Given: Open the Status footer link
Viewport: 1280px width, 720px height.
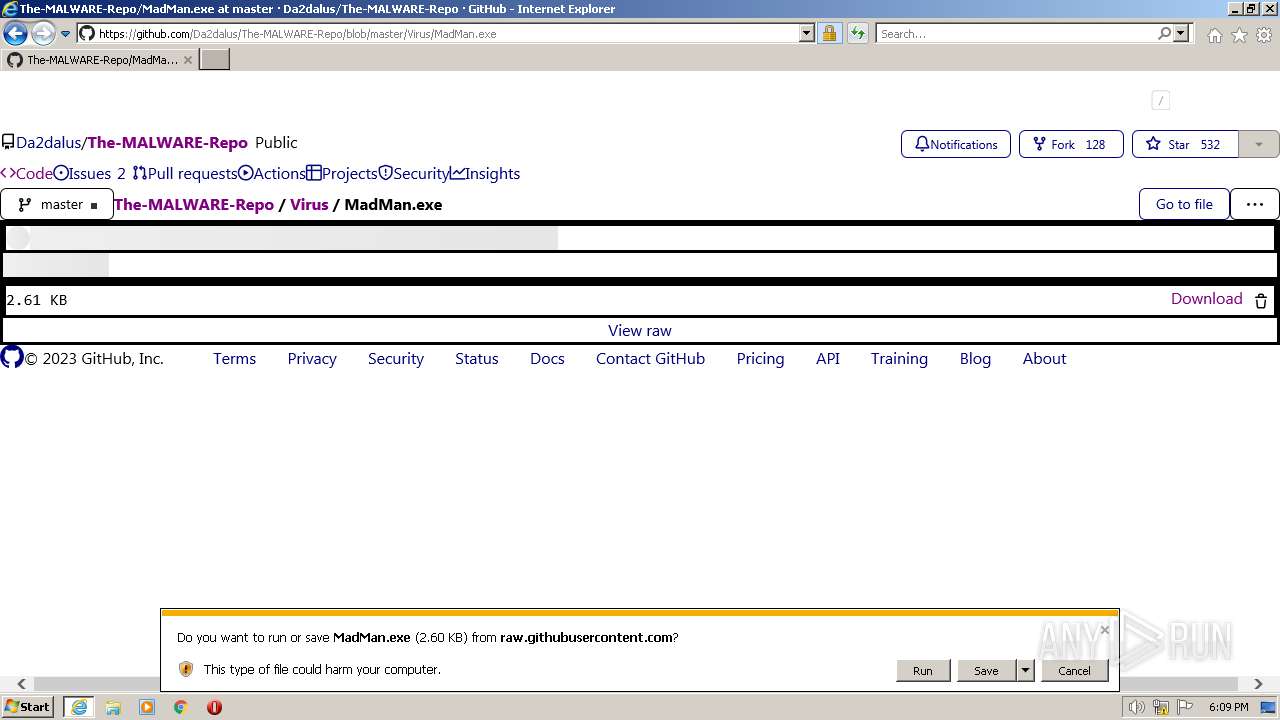Looking at the screenshot, I should (477, 358).
